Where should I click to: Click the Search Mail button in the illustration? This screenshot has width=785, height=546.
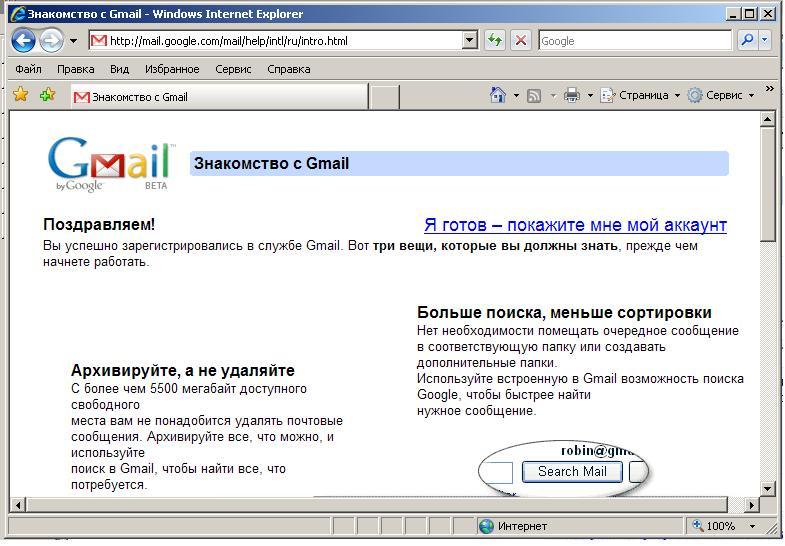click(x=572, y=471)
